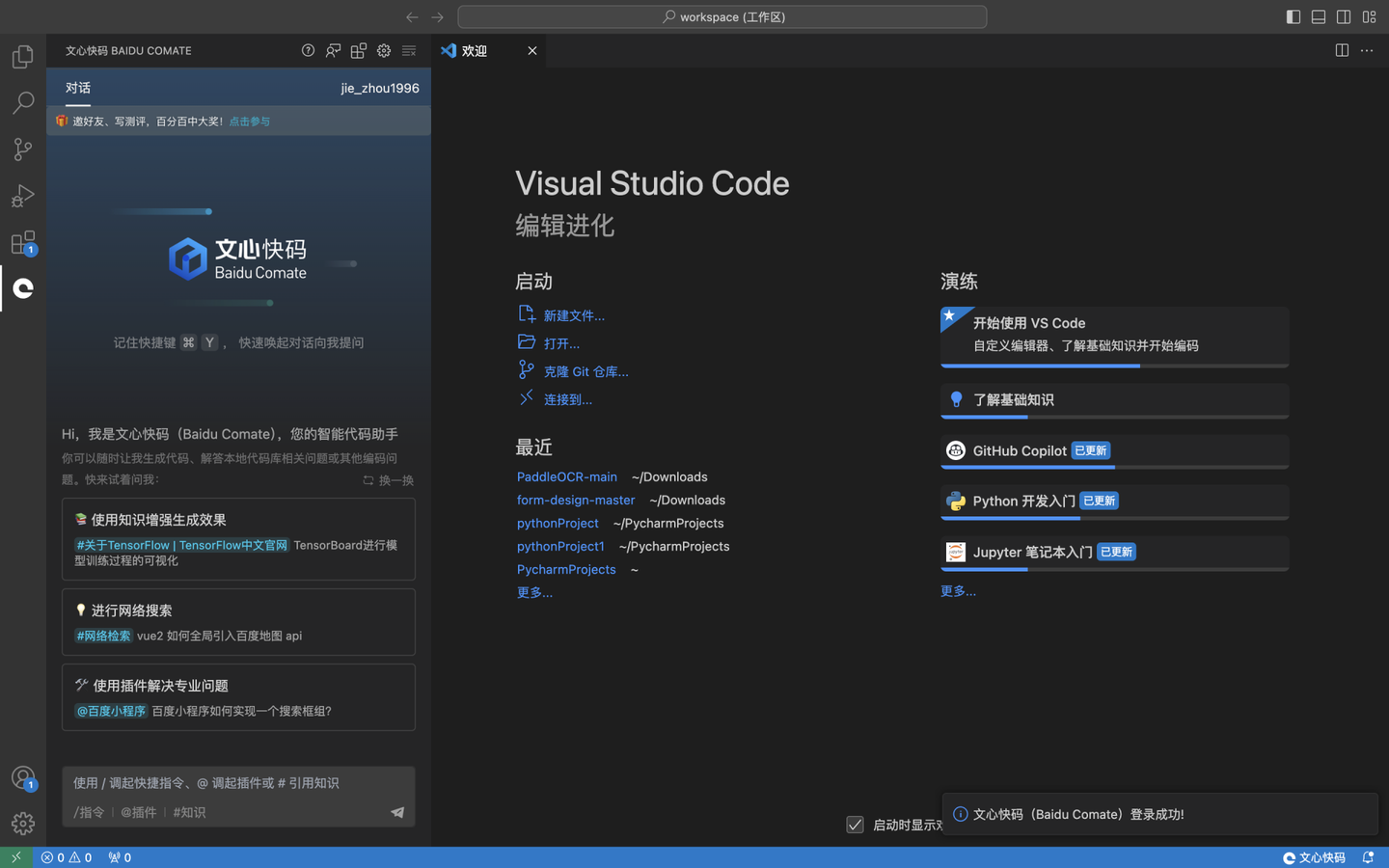
Task: Open recent folder PycharmProjects
Action: pyautogui.click(x=566, y=569)
